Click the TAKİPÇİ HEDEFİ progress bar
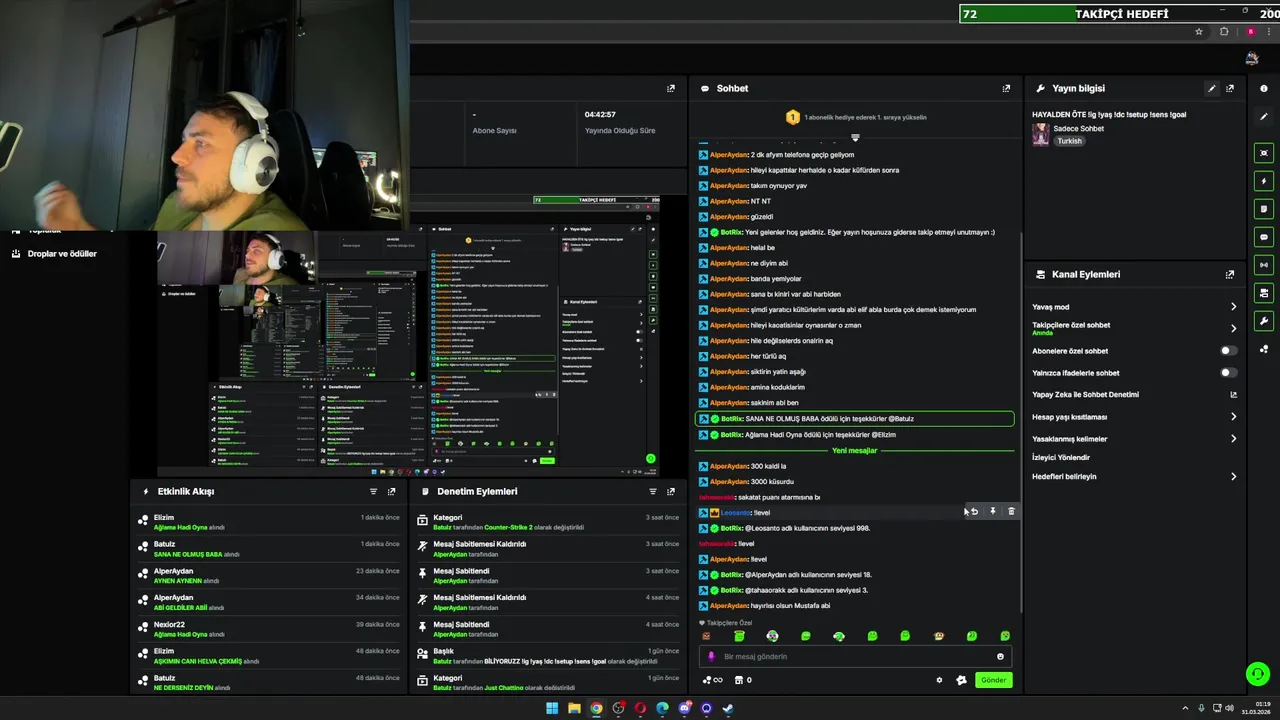 tap(1119, 14)
